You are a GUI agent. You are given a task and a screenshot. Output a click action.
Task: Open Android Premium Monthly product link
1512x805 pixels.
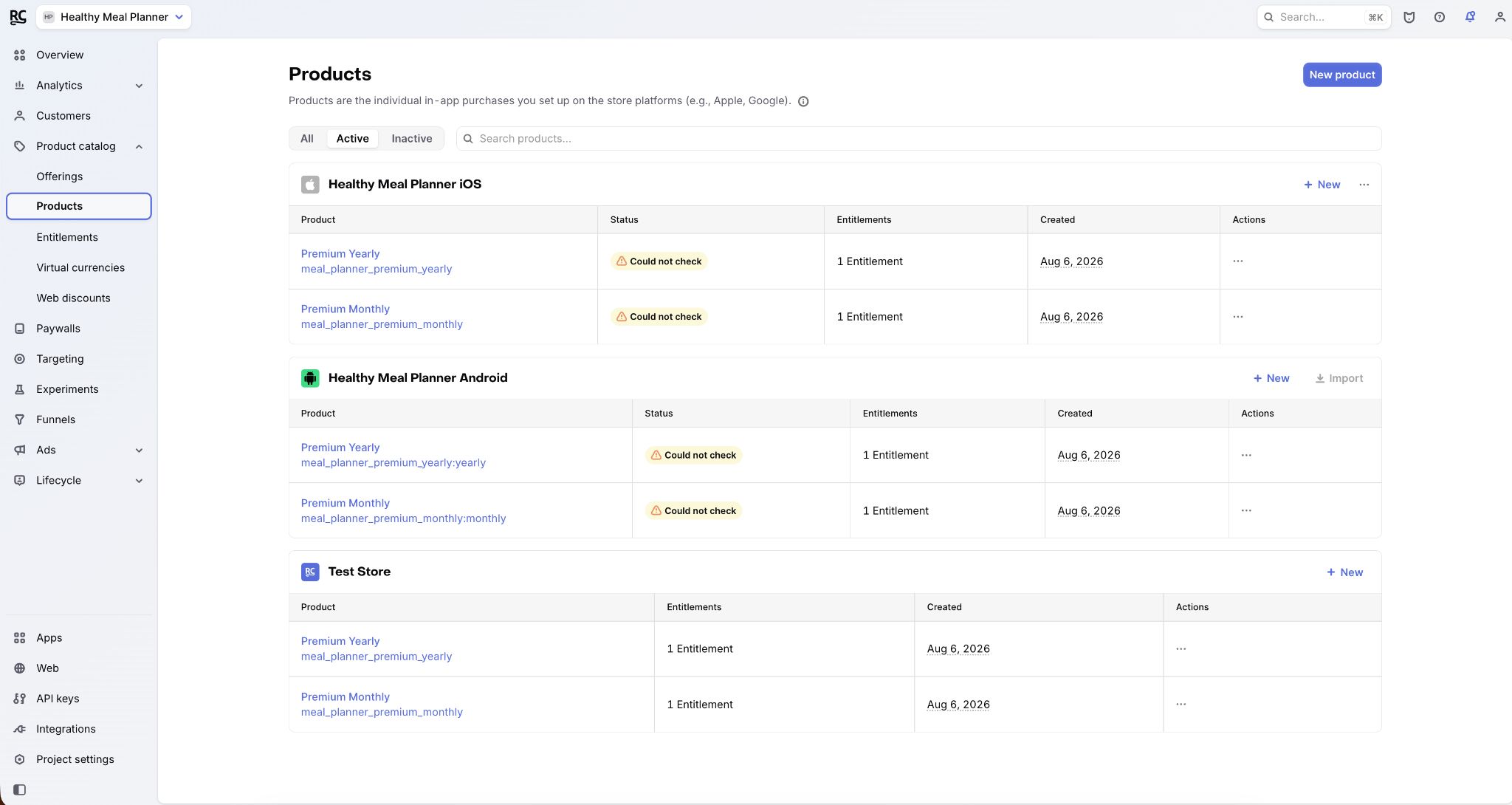(x=345, y=503)
